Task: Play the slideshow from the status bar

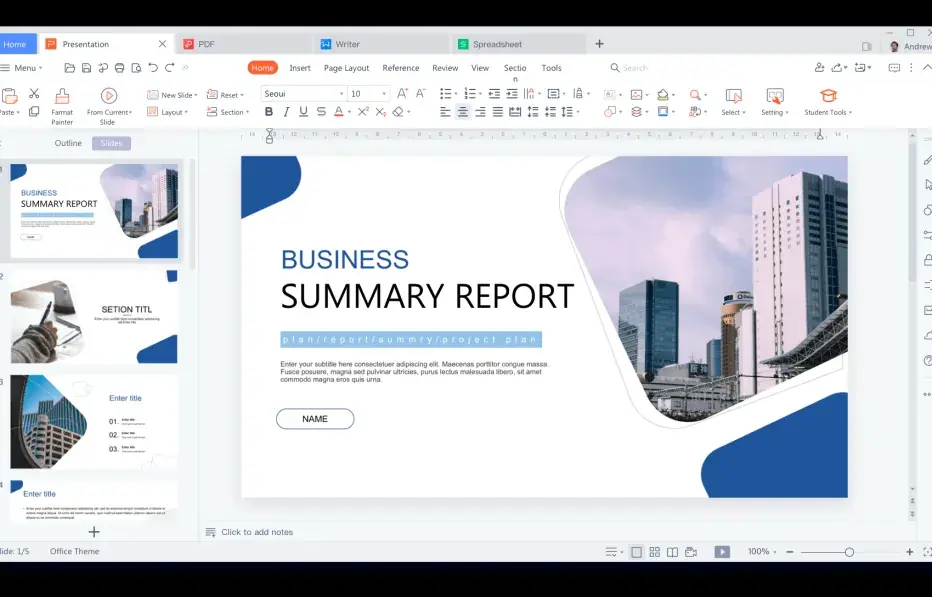Action: tap(722, 552)
